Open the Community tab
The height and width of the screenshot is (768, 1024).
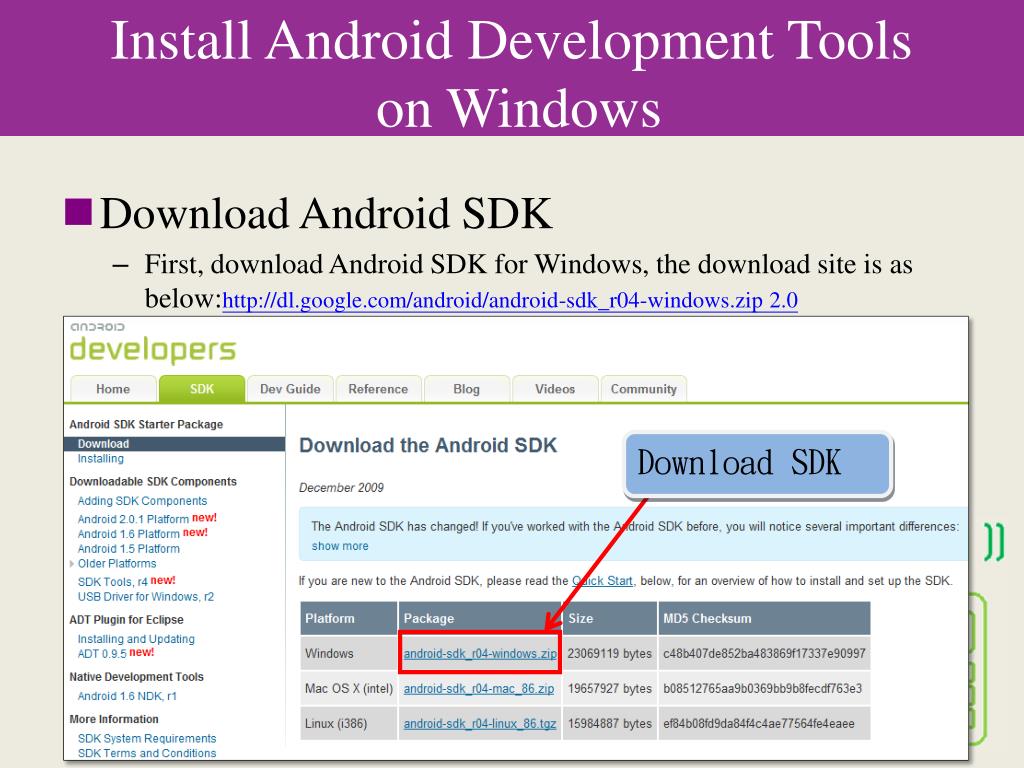[x=643, y=389]
